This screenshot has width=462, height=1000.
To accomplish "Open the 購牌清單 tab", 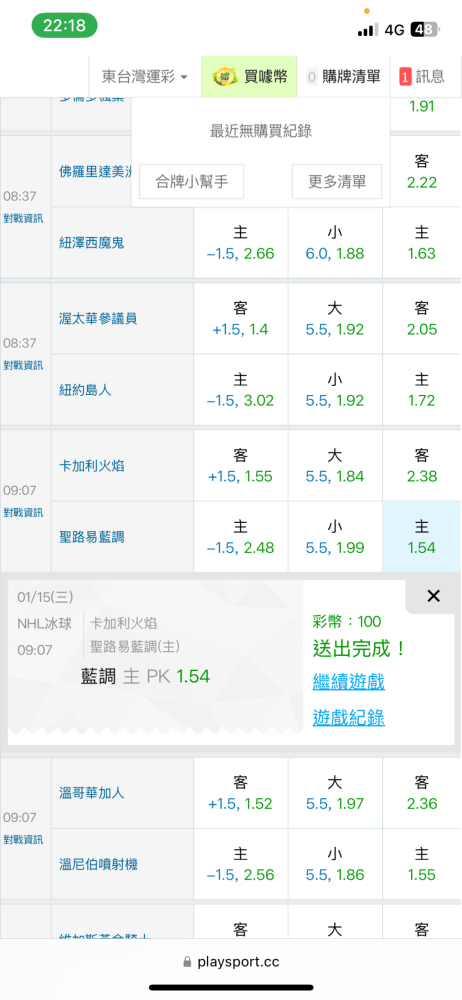I will (x=344, y=77).
